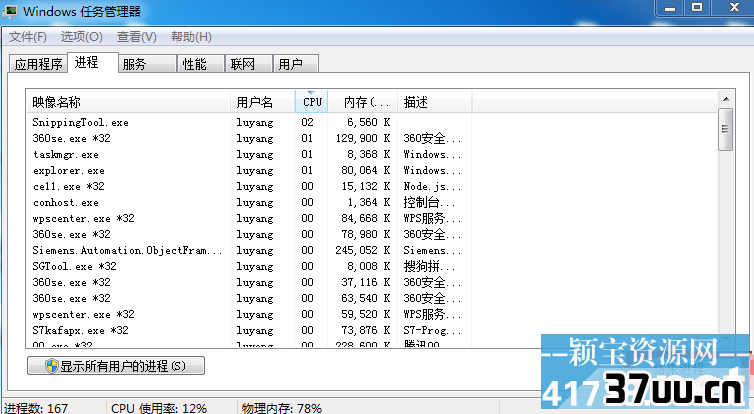Click the 控制台... description cell
The height and width of the screenshot is (414, 754).
(x=429, y=202)
